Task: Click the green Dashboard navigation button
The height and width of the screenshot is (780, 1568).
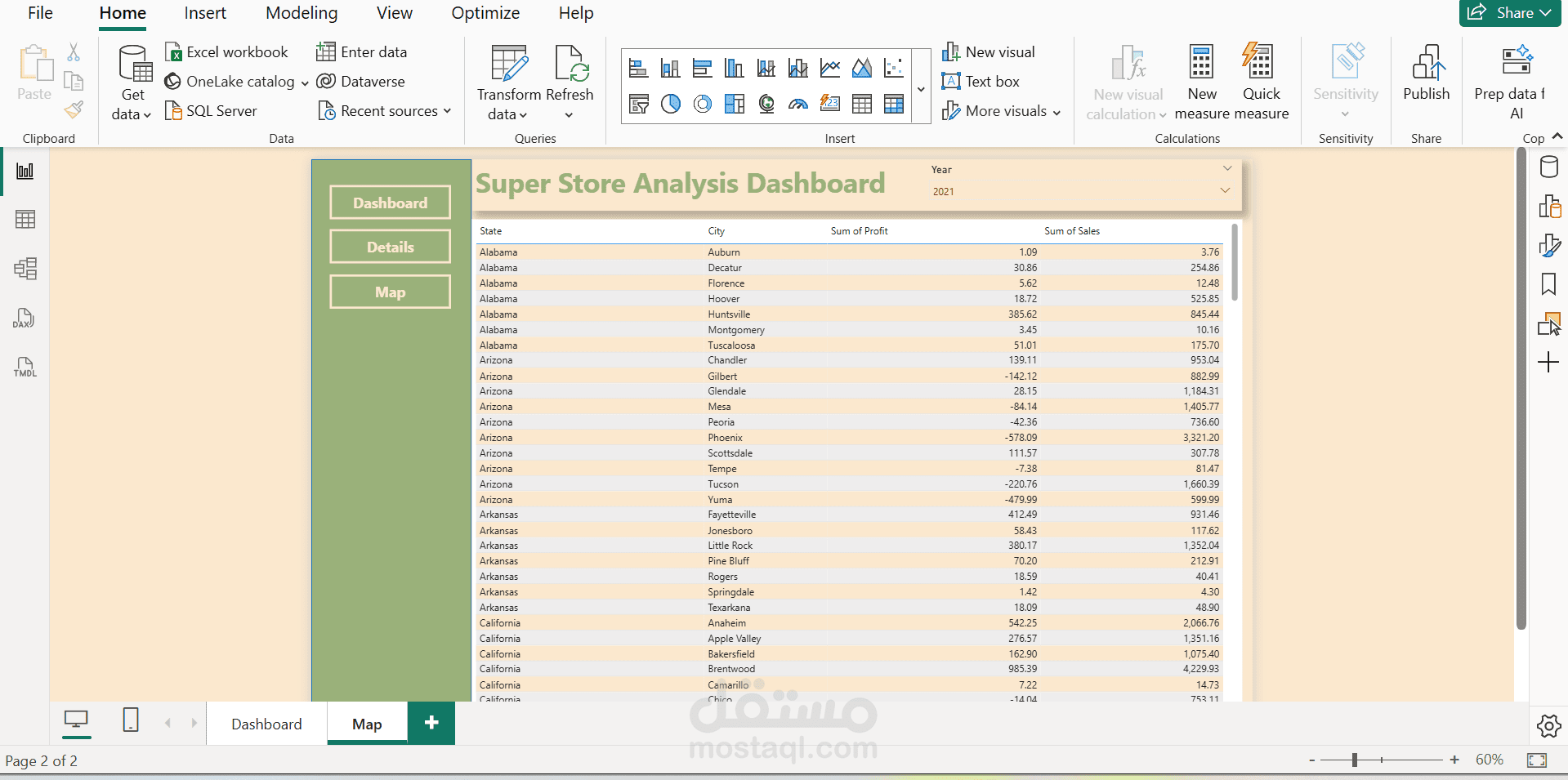Action: pyautogui.click(x=390, y=203)
